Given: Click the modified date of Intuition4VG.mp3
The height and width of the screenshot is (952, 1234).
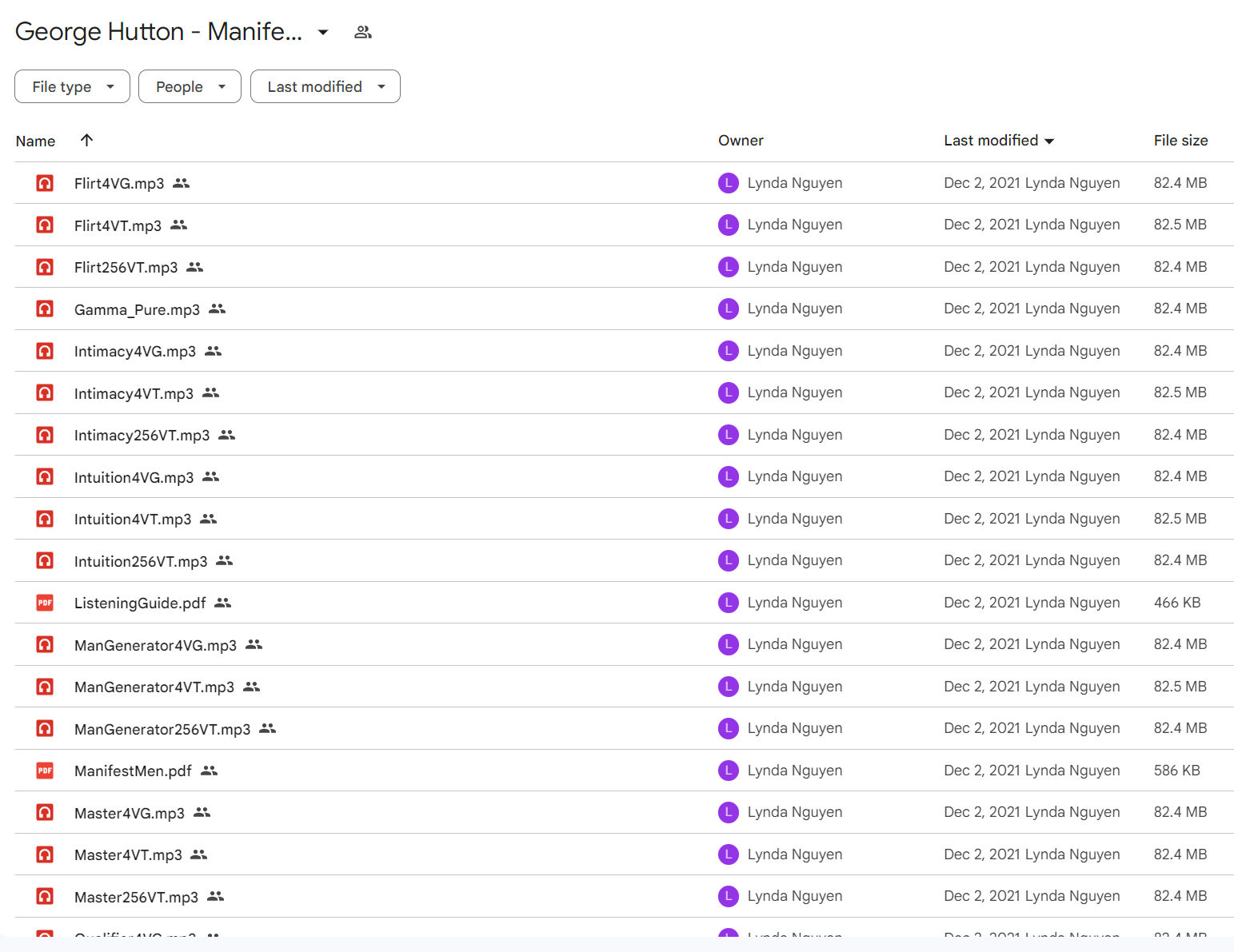Looking at the screenshot, I should point(1032,476).
